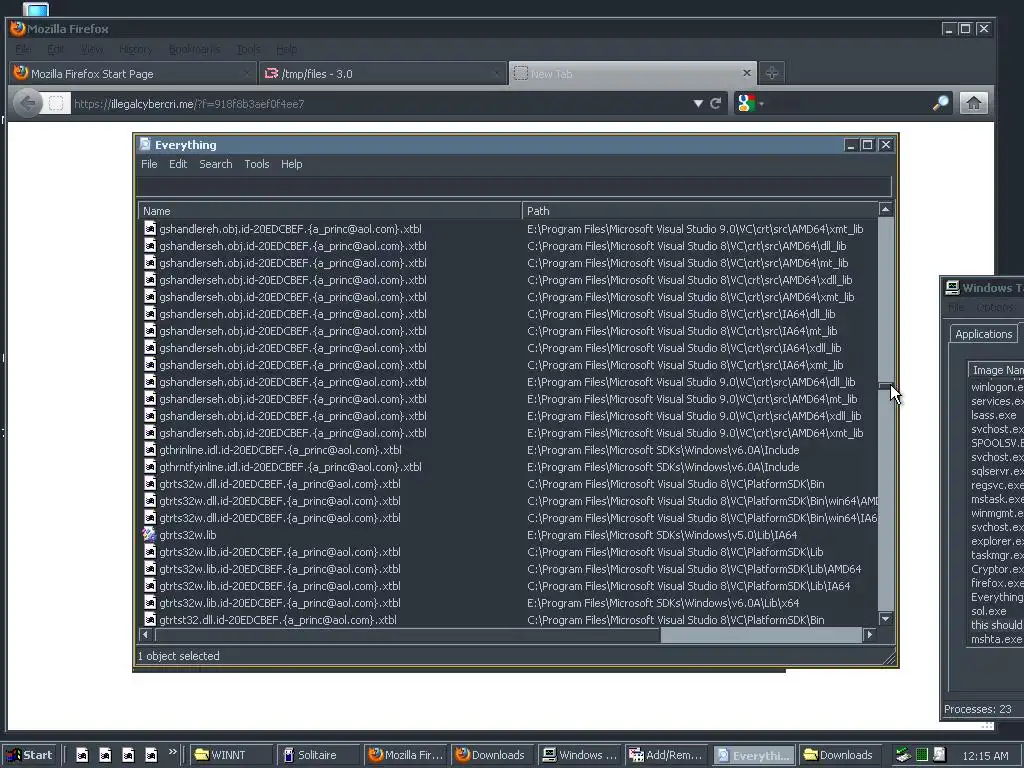Viewport: 1024px width, 768px height.
Task: Click the Everything search input field
Action: [513, 186]
